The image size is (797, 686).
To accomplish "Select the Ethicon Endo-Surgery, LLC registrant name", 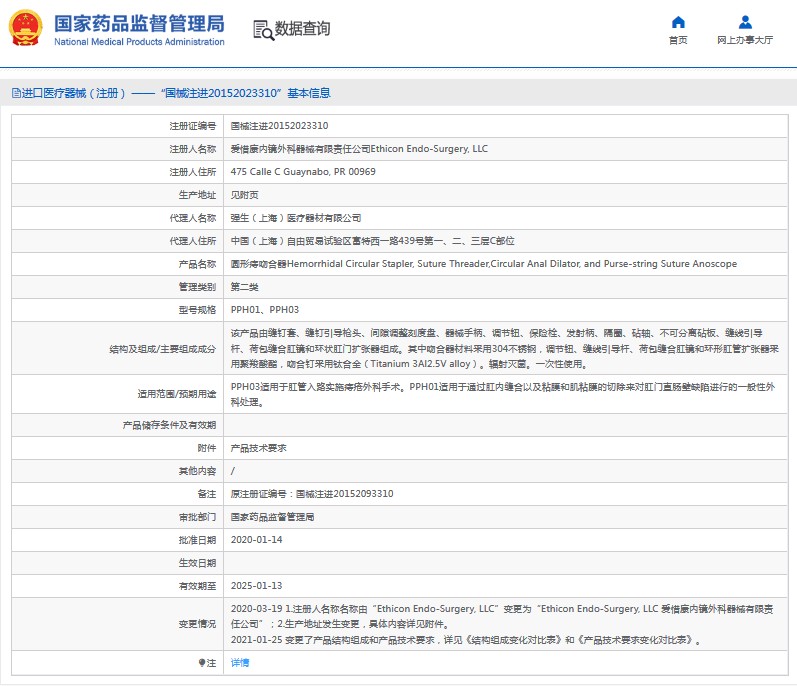I will click(x=359, y=149).
